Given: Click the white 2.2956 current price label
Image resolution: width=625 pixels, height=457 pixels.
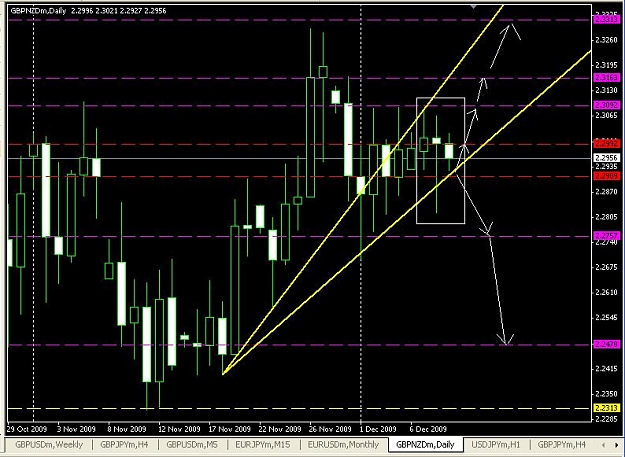Looking at the screenshot, I should pyautogui.click(x=606, y=158).
